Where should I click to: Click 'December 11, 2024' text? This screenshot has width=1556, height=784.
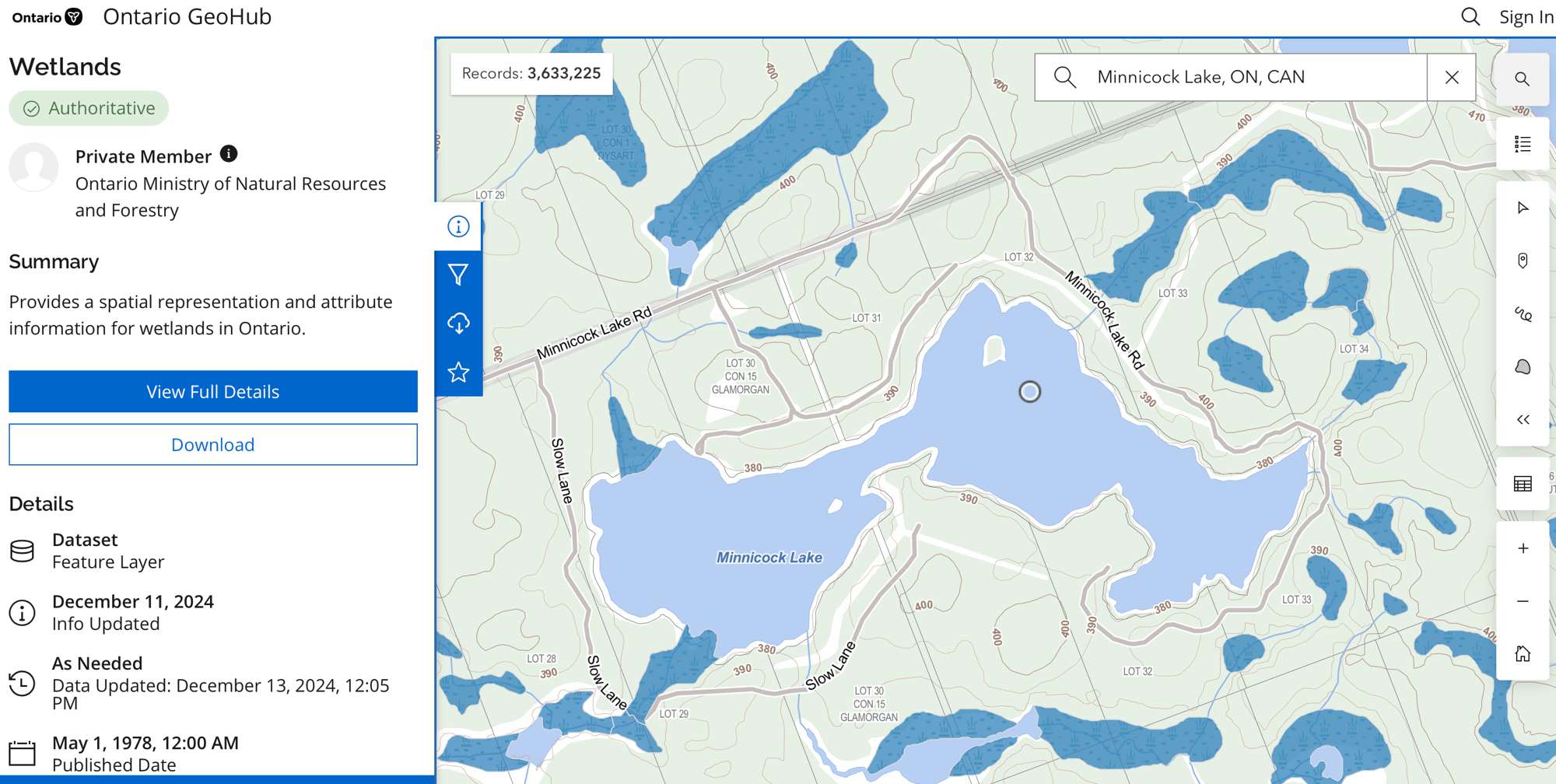(x=133, y=601)
